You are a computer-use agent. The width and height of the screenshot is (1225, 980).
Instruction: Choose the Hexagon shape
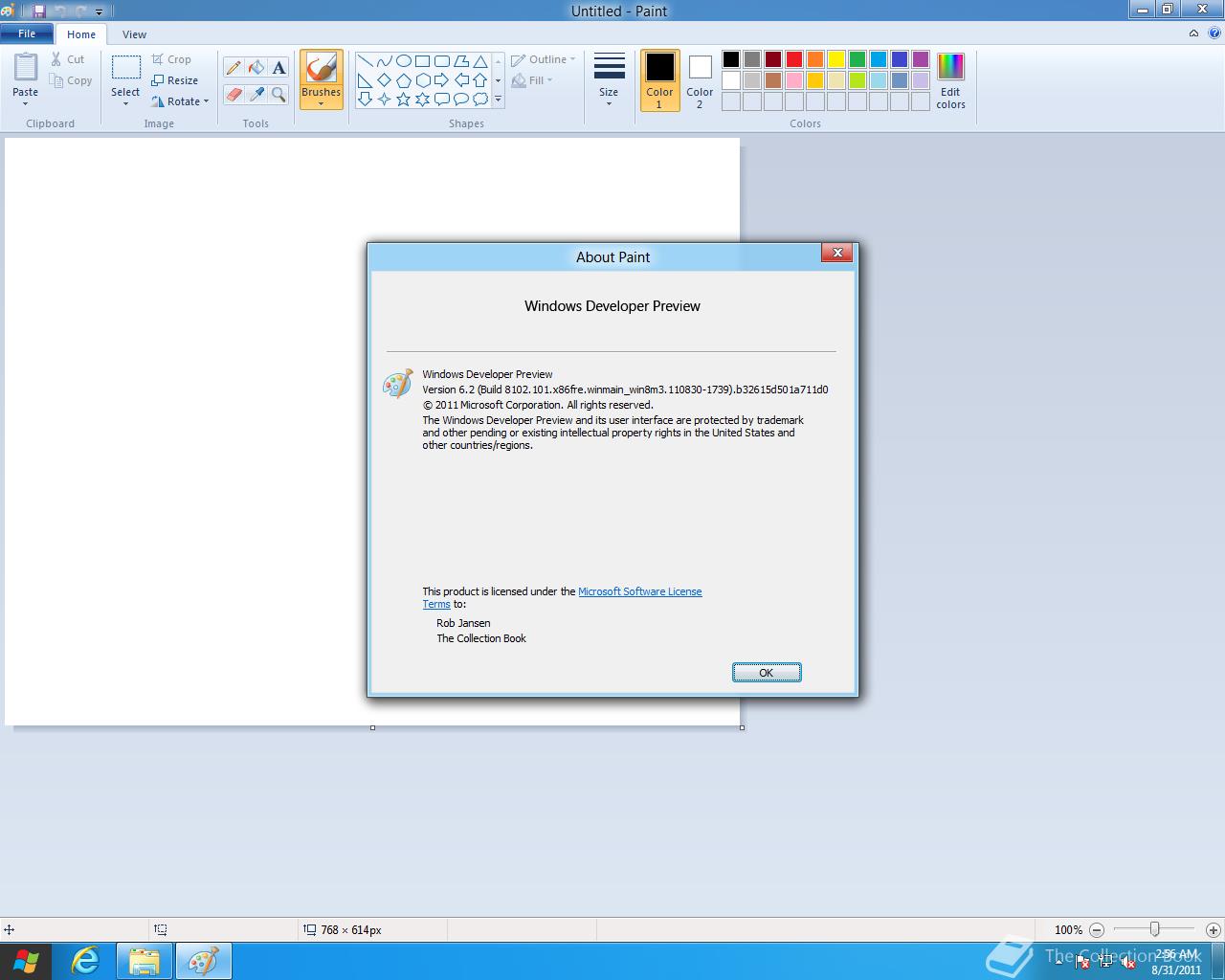pos(422,80)
